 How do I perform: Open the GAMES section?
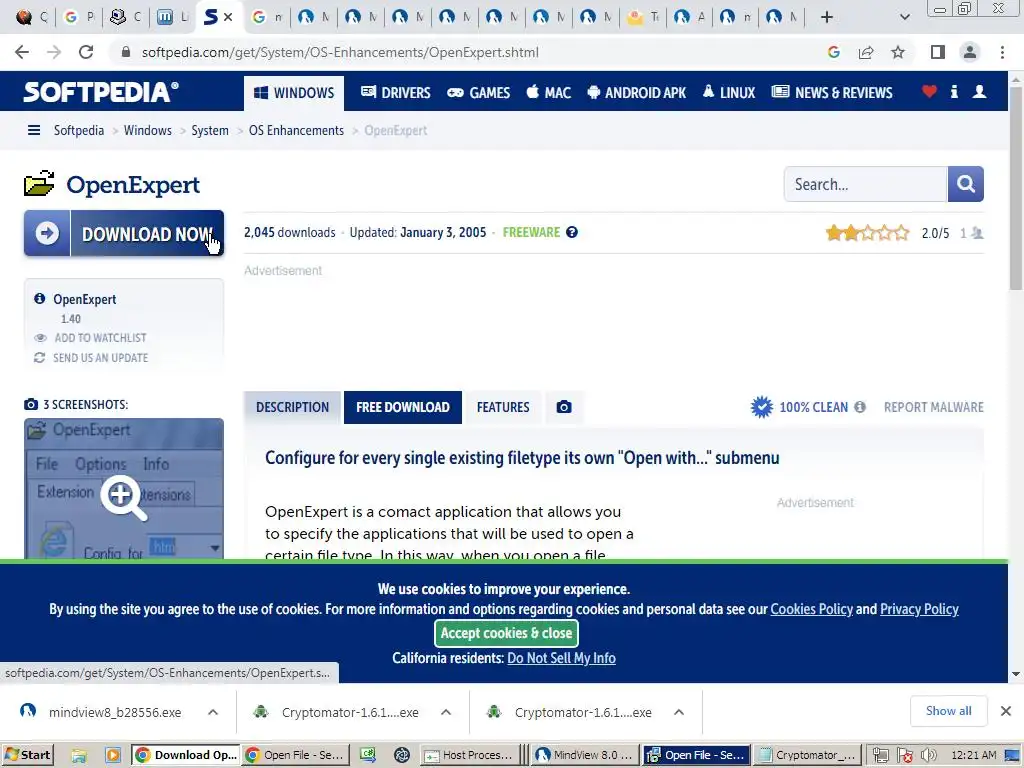click(x=479, y=93)
